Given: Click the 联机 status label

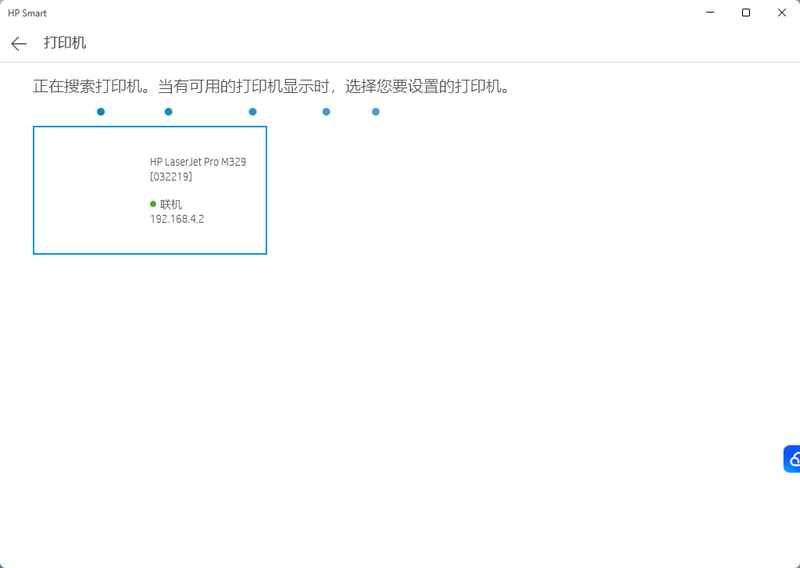Looking at the screenshot, I should [171, 204].
